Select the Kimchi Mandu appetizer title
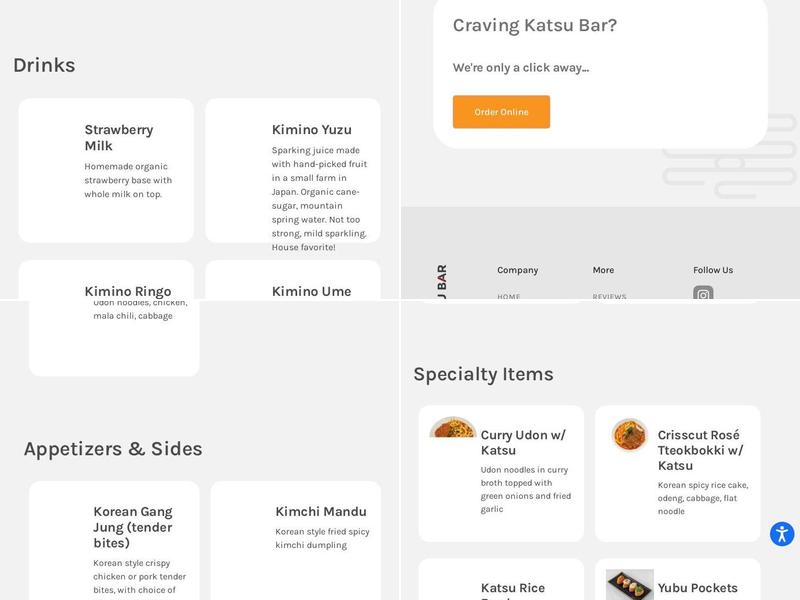 coord(320,511)
